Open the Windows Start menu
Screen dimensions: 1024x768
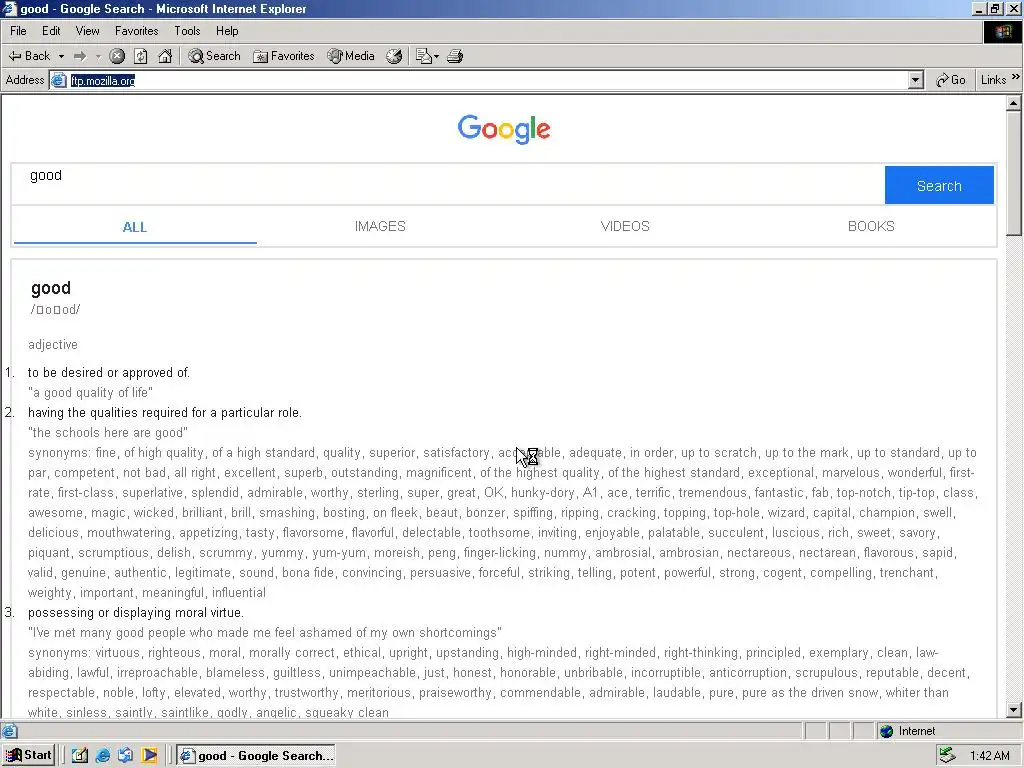pos(29,756)
